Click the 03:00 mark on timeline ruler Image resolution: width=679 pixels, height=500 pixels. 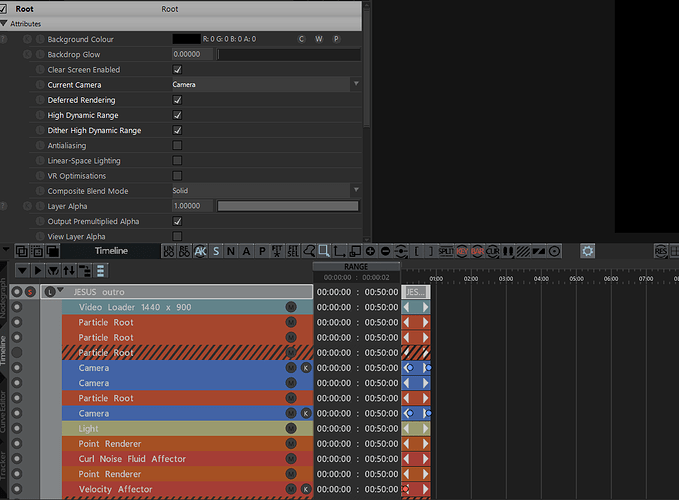(506, 279)
